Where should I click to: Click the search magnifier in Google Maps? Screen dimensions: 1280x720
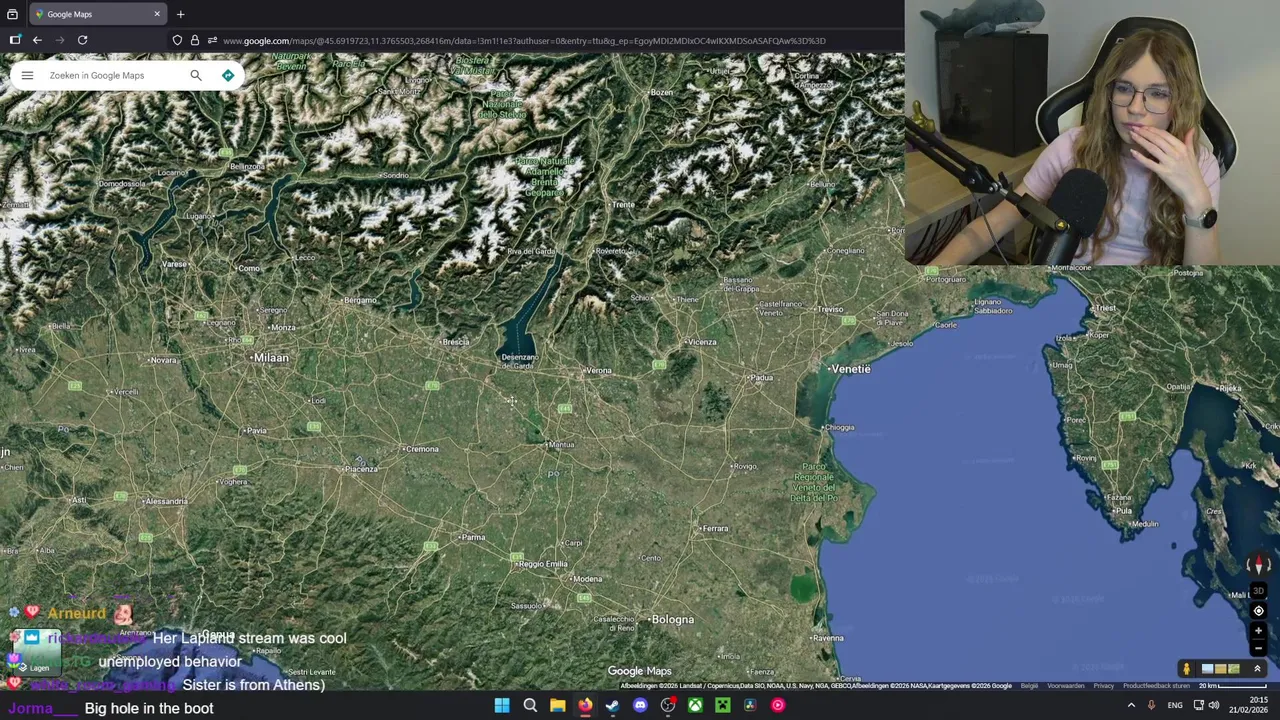196,75
